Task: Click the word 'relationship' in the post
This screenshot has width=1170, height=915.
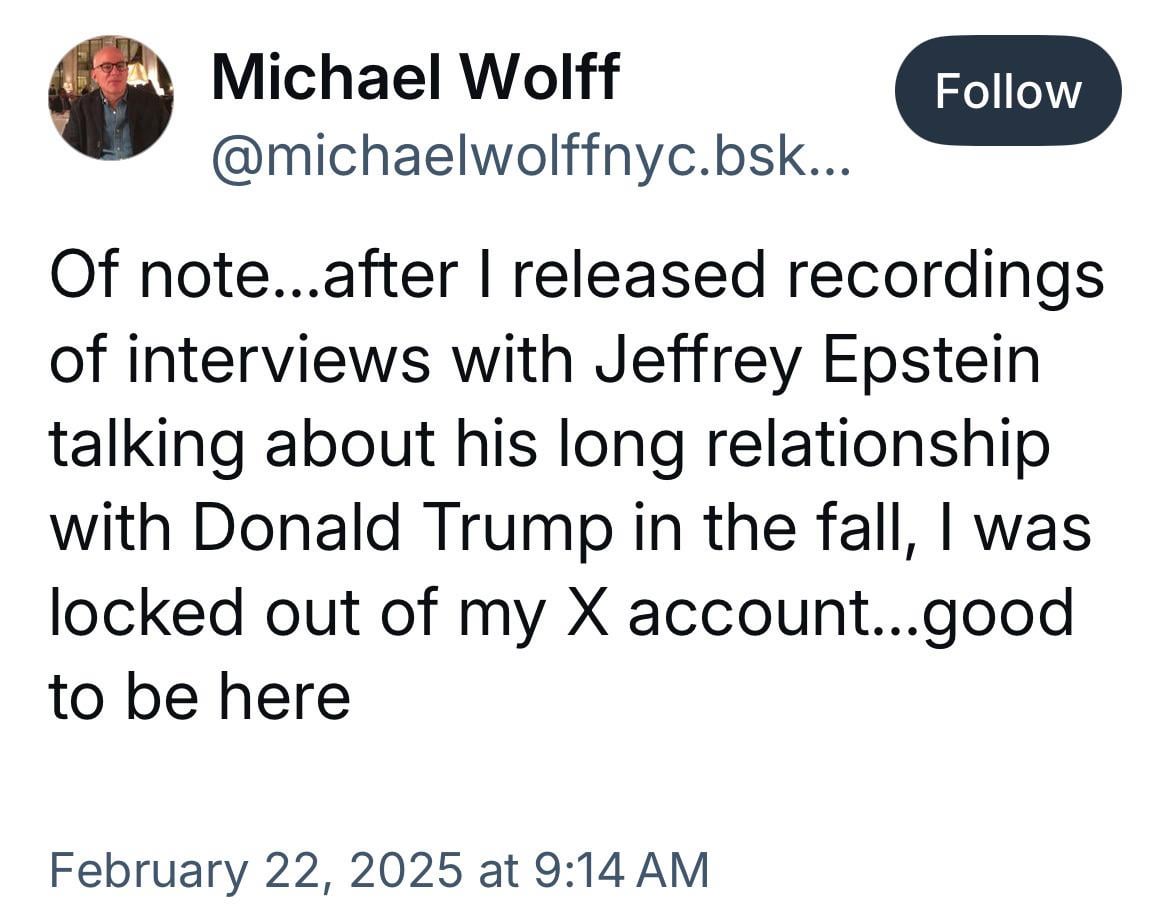Action: pyautogui.click(x=878, y=446)
